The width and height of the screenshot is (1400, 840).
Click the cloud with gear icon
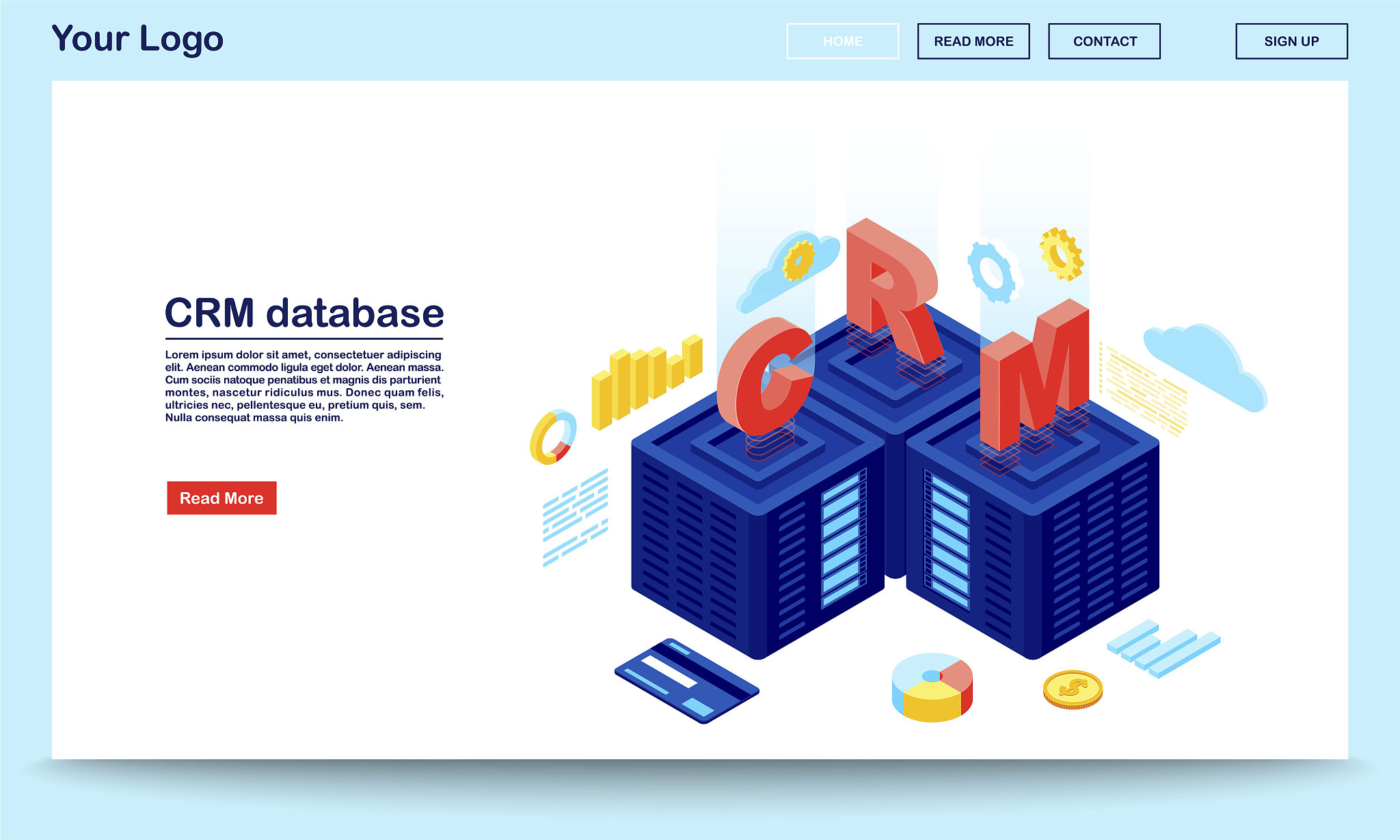(x=786, y=270)
